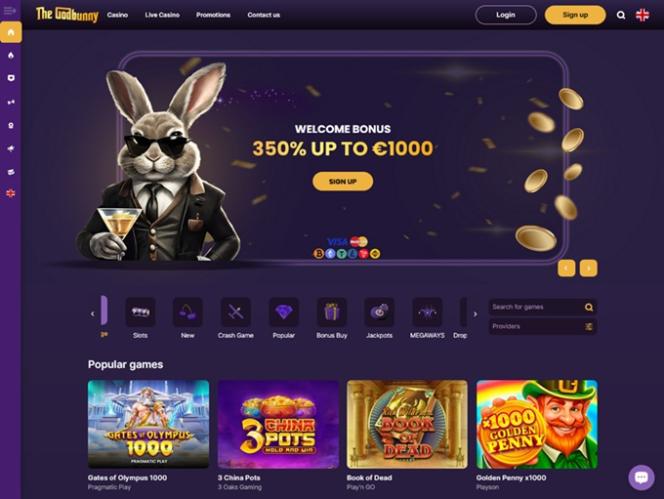Screen dimensions: 664x499
Task: Open the Promotions menu item
Action: tap(213, 15)
